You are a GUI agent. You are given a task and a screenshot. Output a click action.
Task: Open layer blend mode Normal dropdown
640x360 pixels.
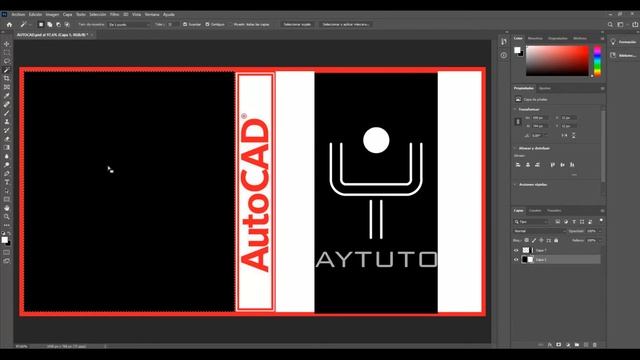tap(540, 231)
